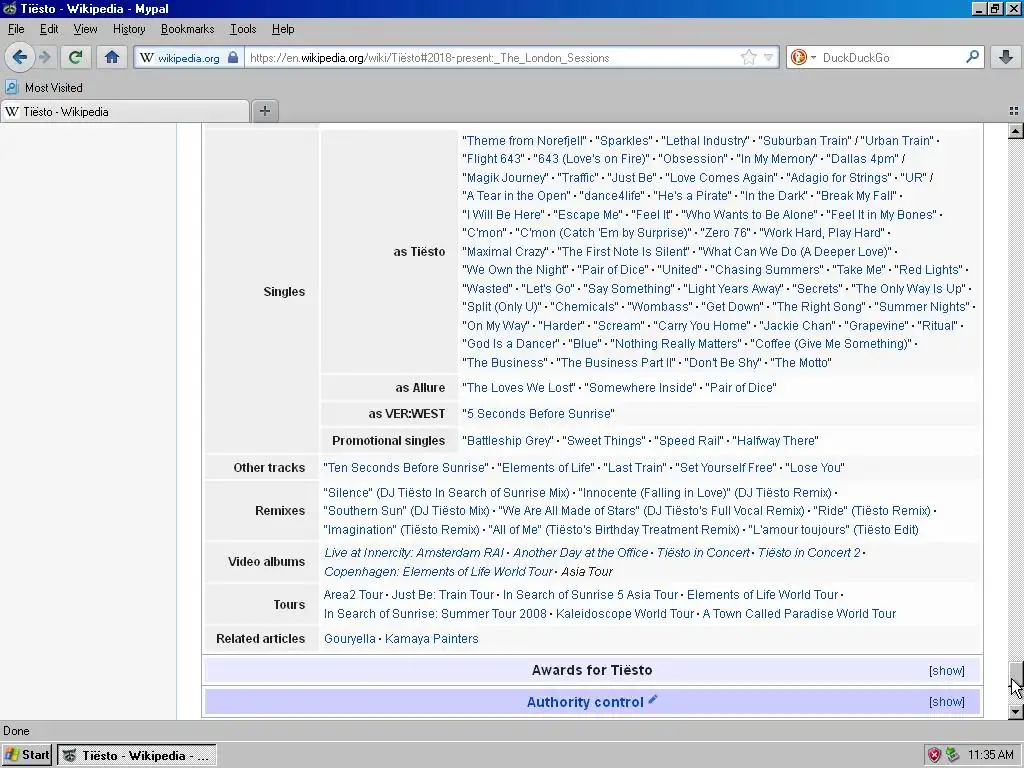The height and width of the screenshot is (768, 1024).
Task: Open Another Day at the Office link
Action: click(581, 552)
